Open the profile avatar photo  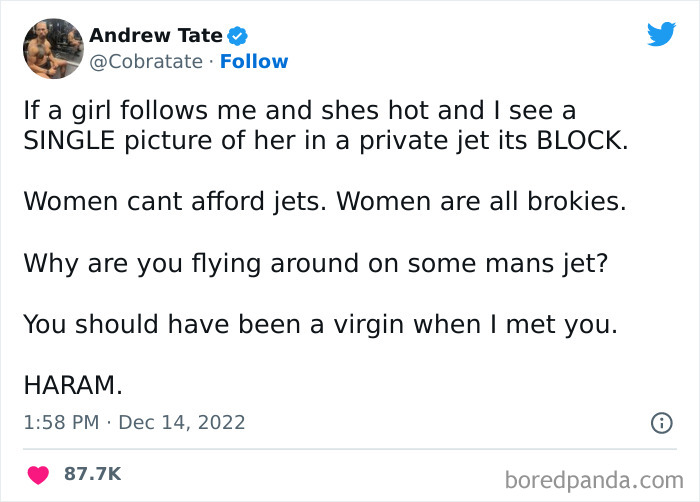click(52, 48)
